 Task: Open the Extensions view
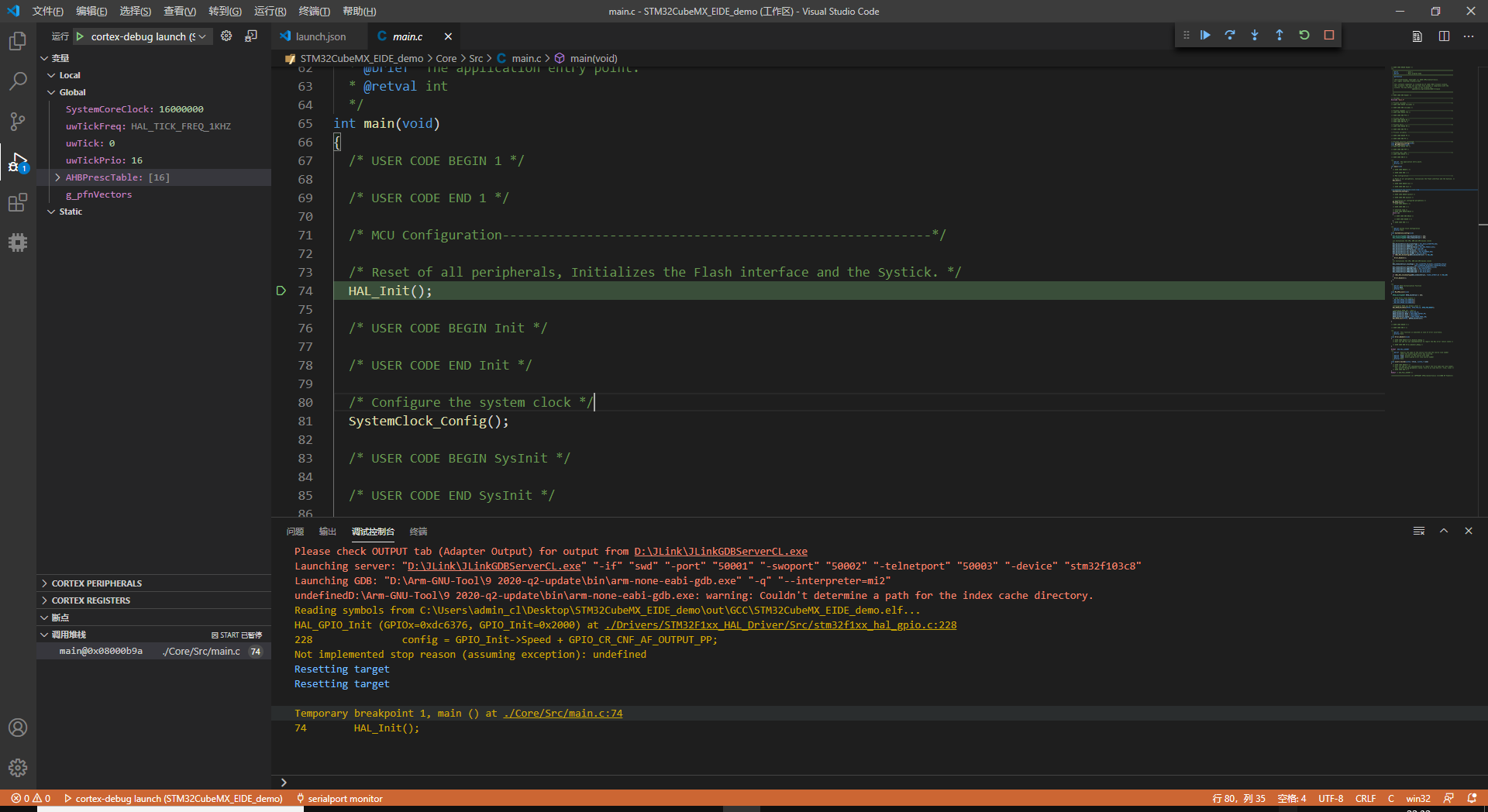pyautogui.click(x=17, y=202)
